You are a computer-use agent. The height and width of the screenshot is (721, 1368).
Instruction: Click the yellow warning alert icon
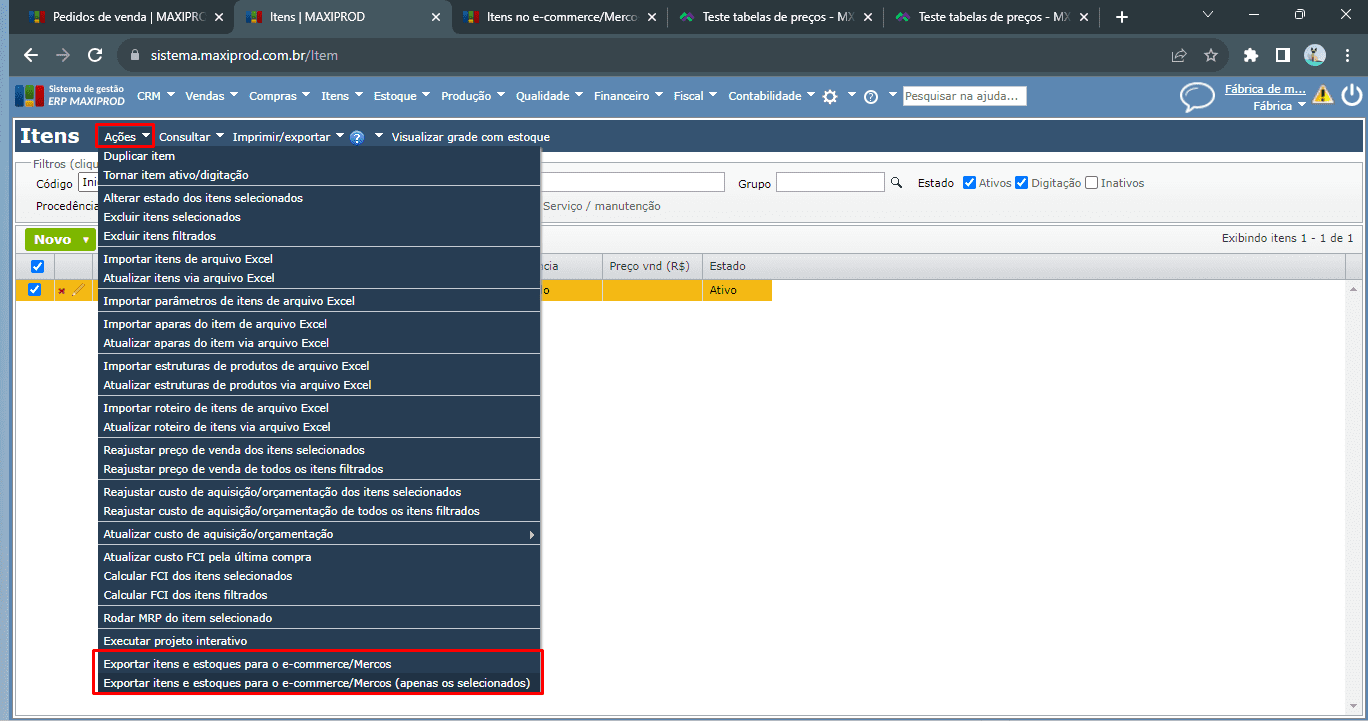[x=1323, y=95]
